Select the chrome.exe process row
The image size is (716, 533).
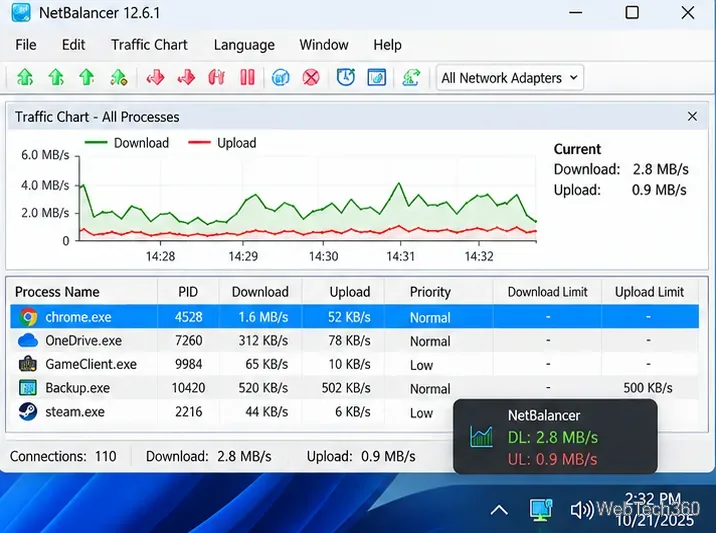pos(354,317)
